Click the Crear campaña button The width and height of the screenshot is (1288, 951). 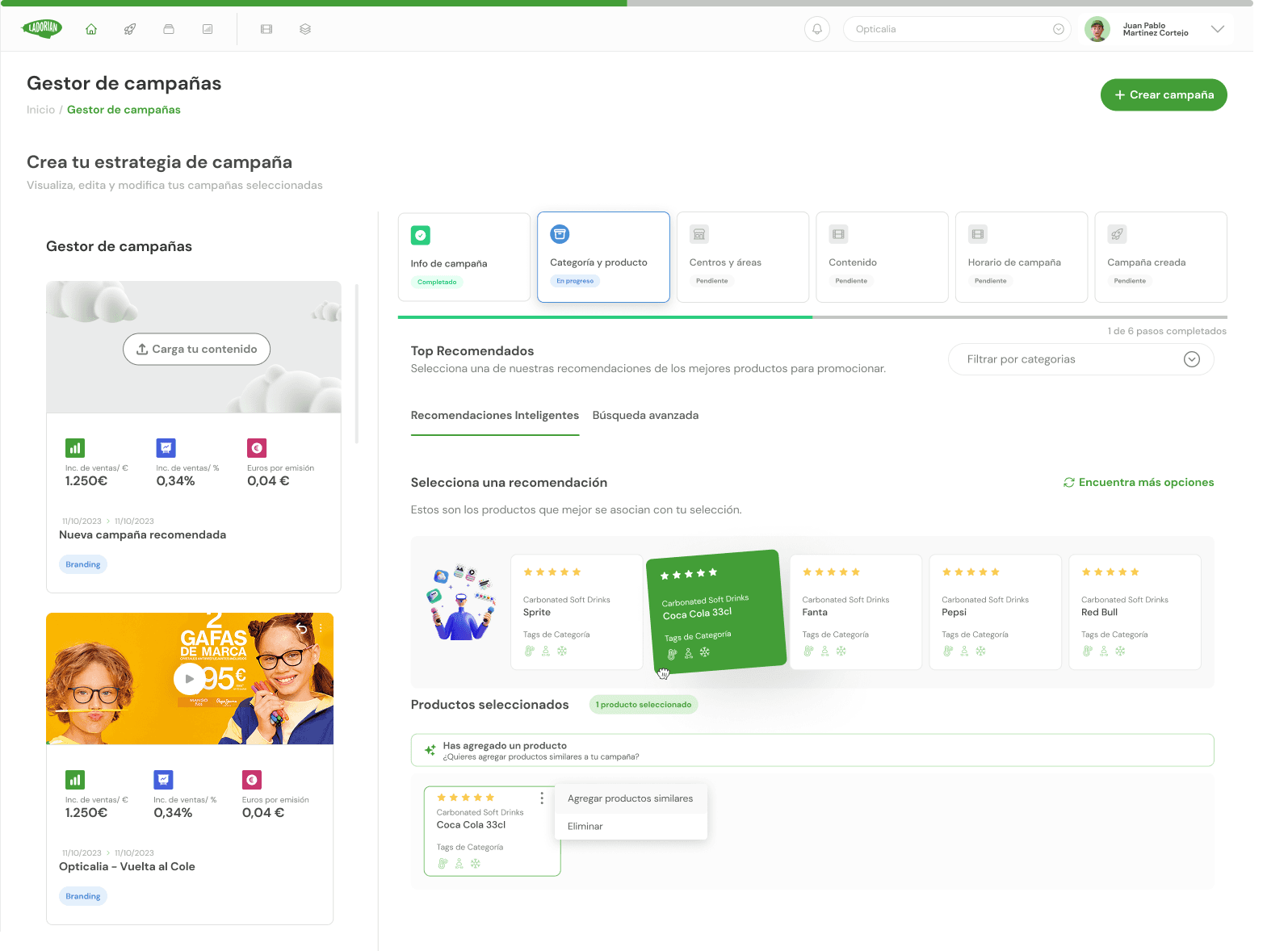pos(1164,94)
